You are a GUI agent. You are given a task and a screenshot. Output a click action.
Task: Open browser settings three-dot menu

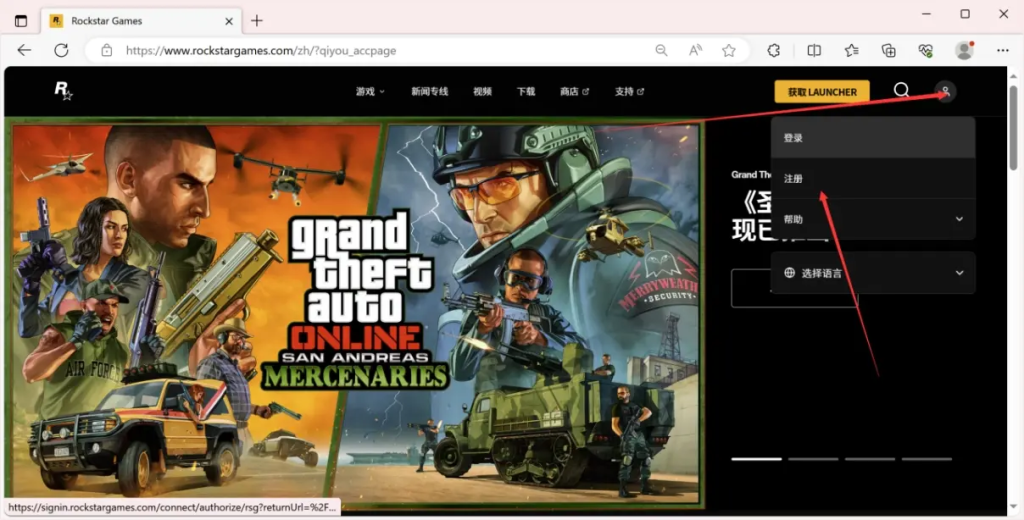point(1002,50)
